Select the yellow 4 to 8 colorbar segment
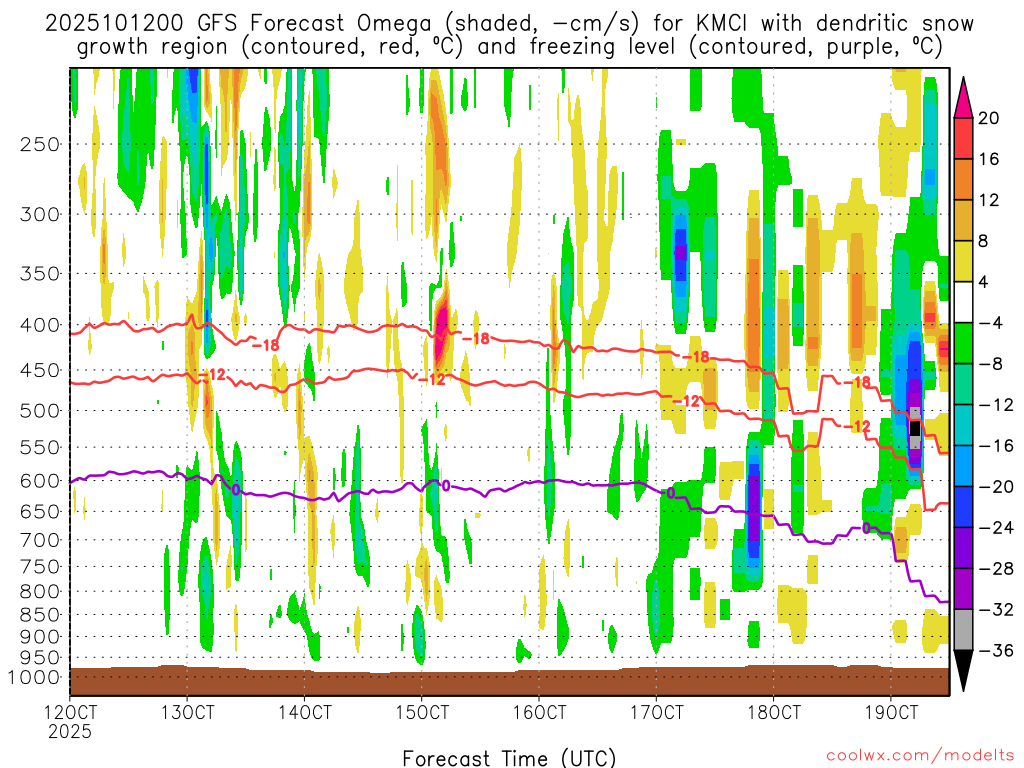This screenshot has height=768, width=1024. 964,261
